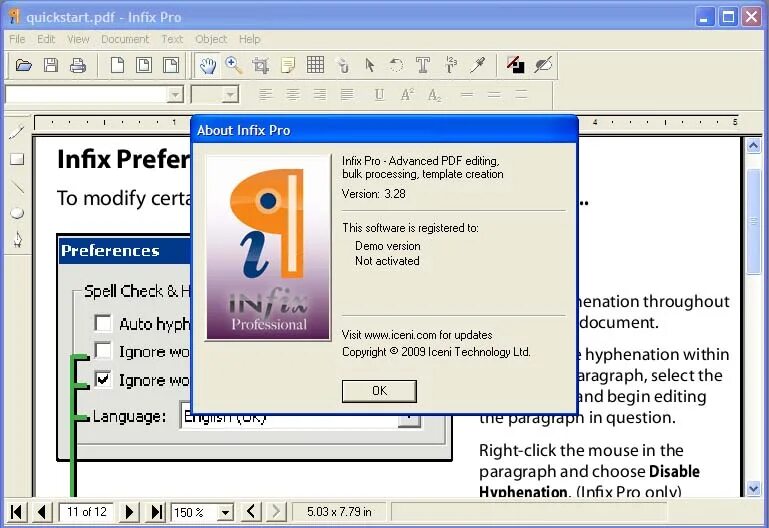This screenshot has width=769, height=528.
Task: Click the Open file folder icon
Action: [24, 65]
